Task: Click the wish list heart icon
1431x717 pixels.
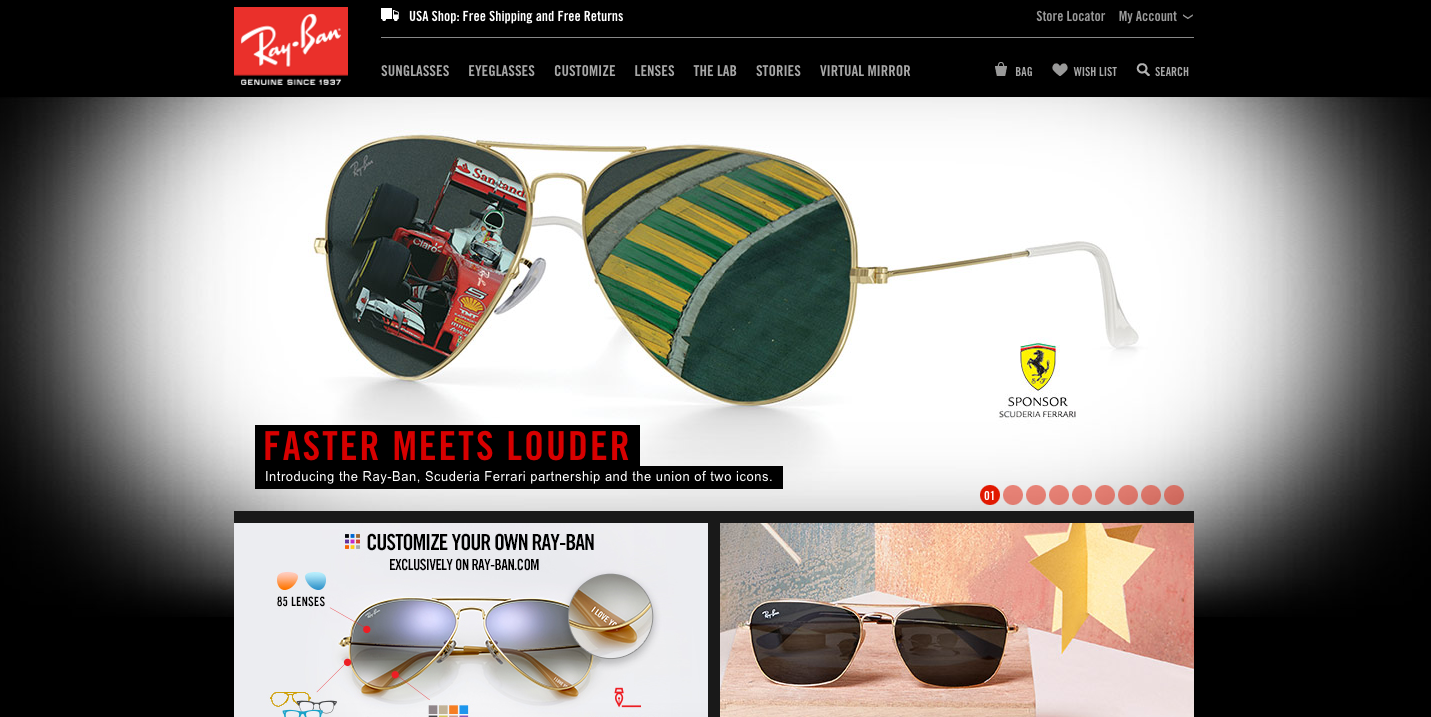Action: pos(1060,70)
